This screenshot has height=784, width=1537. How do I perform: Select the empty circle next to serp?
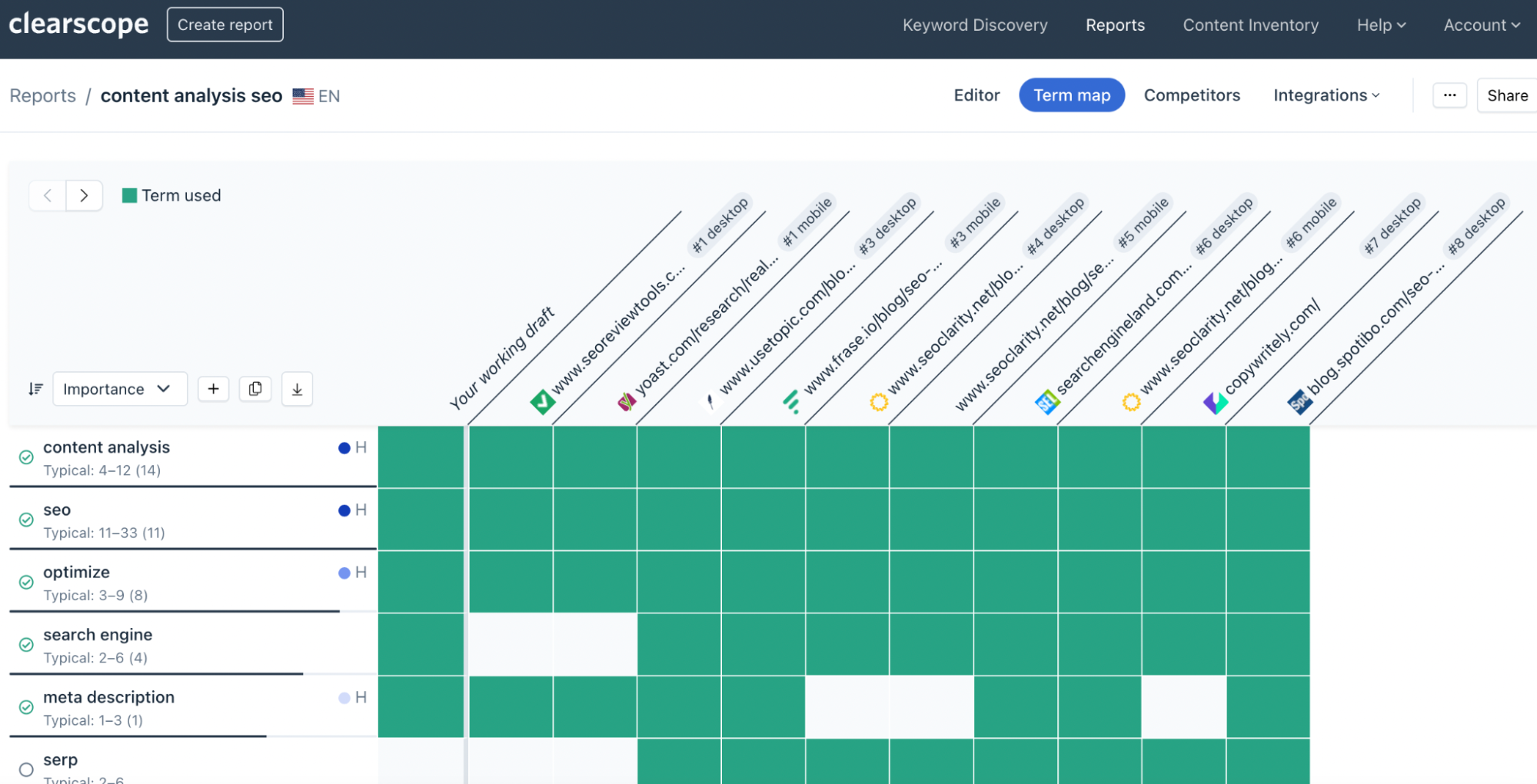[x=26, y=769]
